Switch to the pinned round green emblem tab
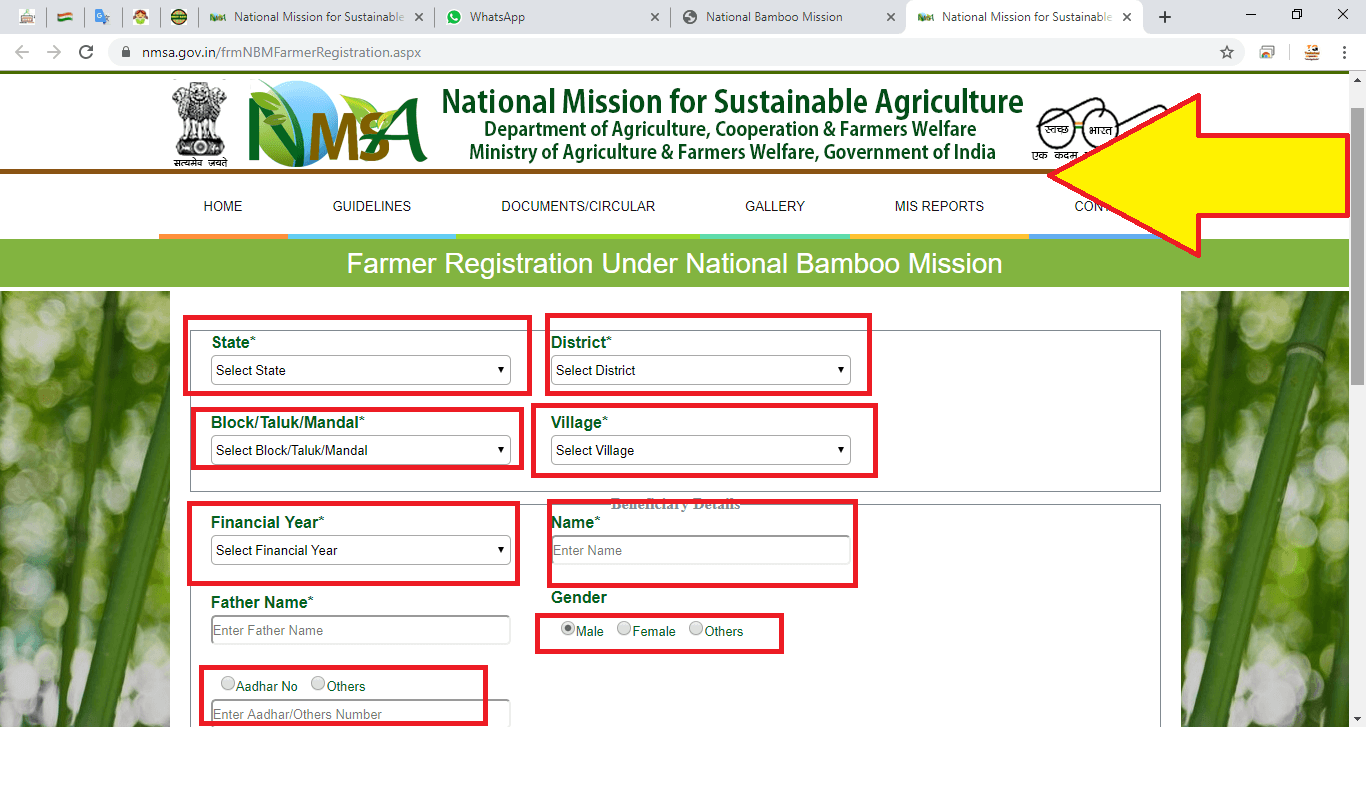 coord(178,17)
